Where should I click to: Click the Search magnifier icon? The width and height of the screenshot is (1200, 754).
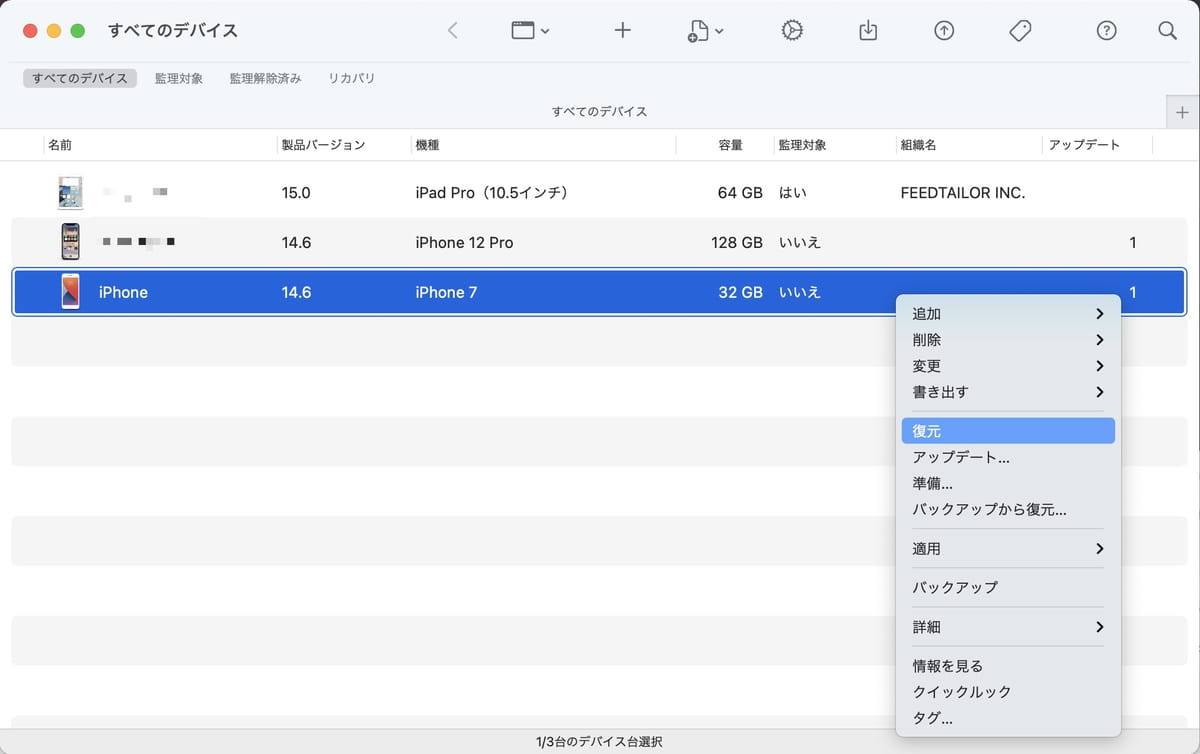point(1167,31)
